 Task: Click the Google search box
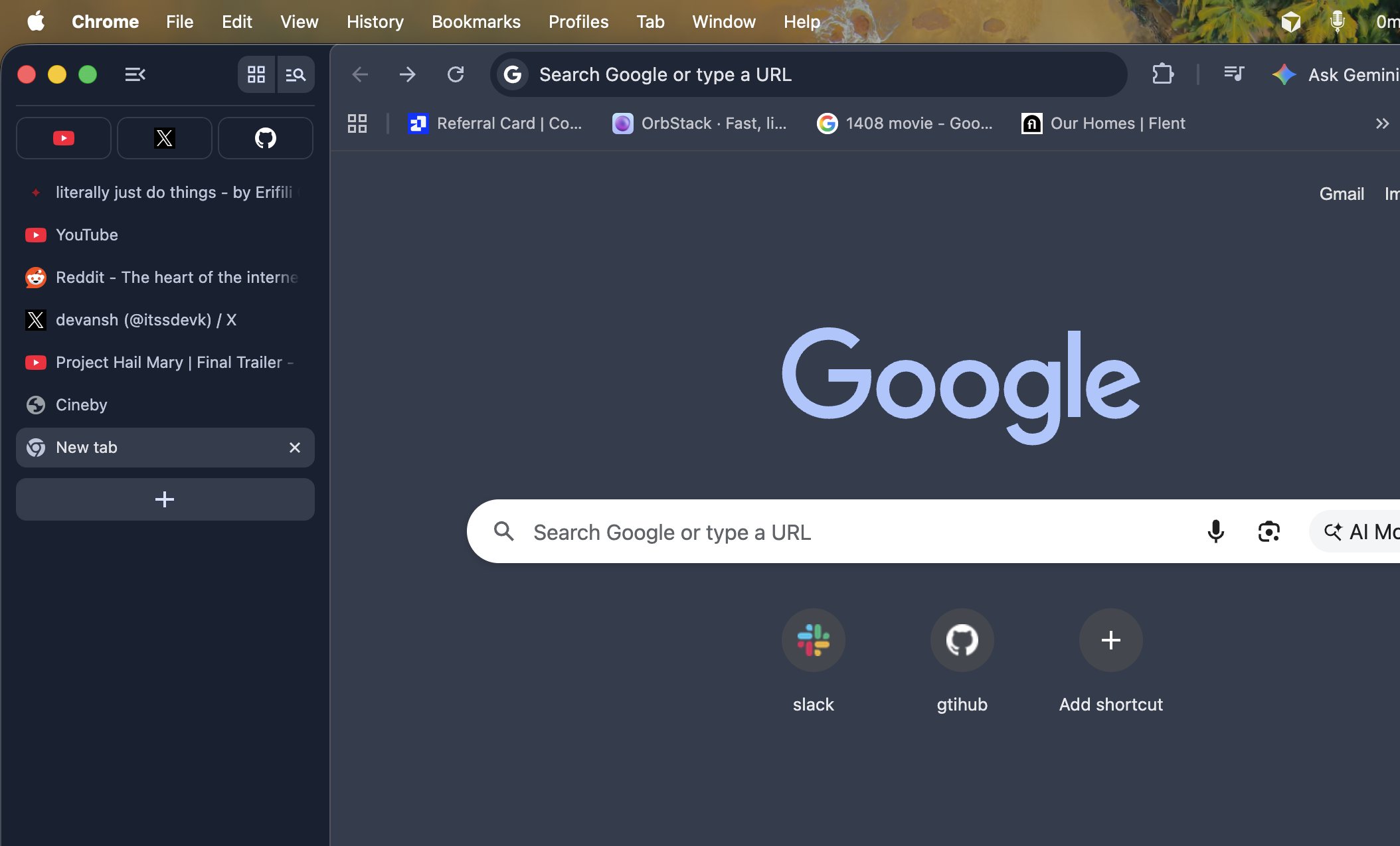click(x=797, y=532)
